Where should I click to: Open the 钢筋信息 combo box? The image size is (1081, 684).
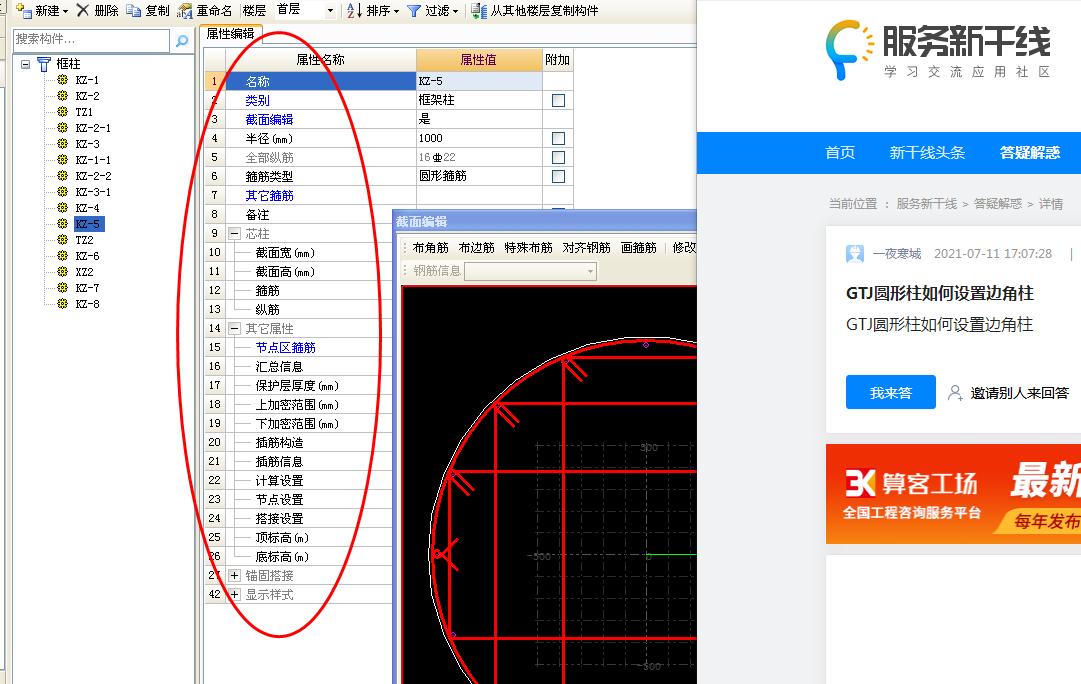click(x=530, y=271)
